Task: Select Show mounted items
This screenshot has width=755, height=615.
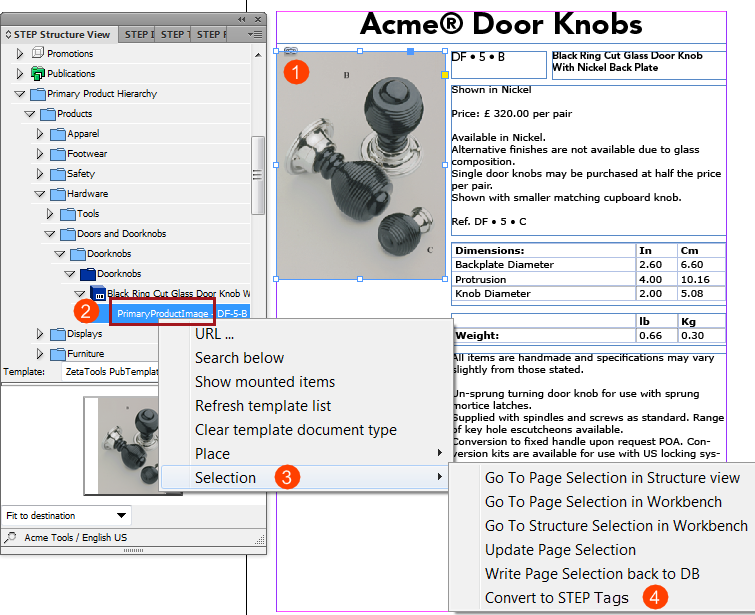Action: (x=305, y=382)
